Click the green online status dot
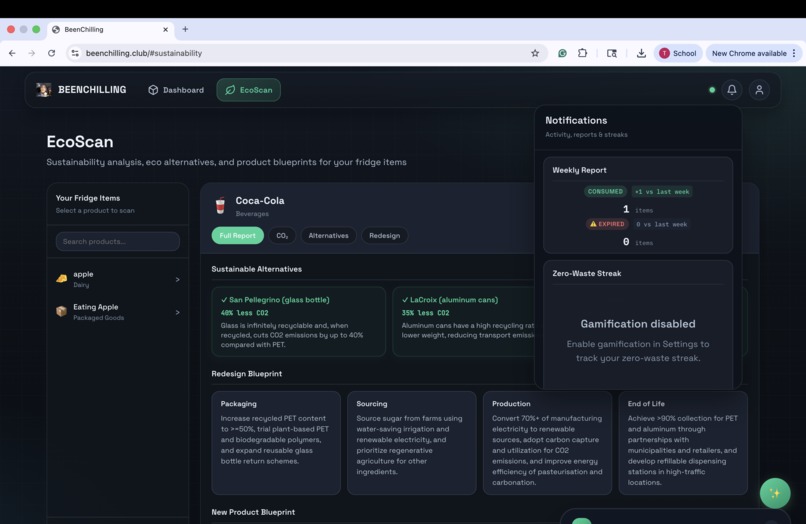Image resolution: width=806 pixels, height=524 pixels. [712, 90]
